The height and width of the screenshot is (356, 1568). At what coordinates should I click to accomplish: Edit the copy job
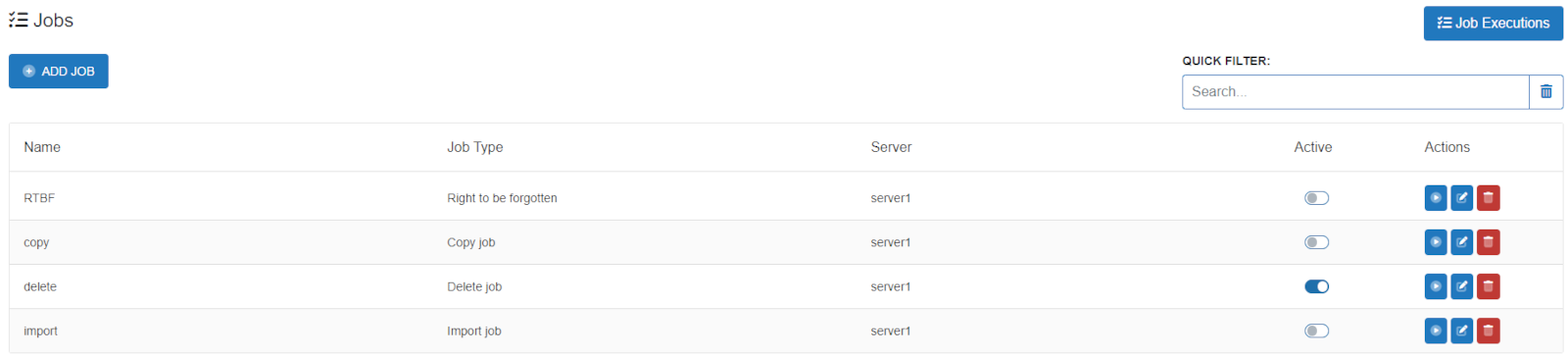1462,242
